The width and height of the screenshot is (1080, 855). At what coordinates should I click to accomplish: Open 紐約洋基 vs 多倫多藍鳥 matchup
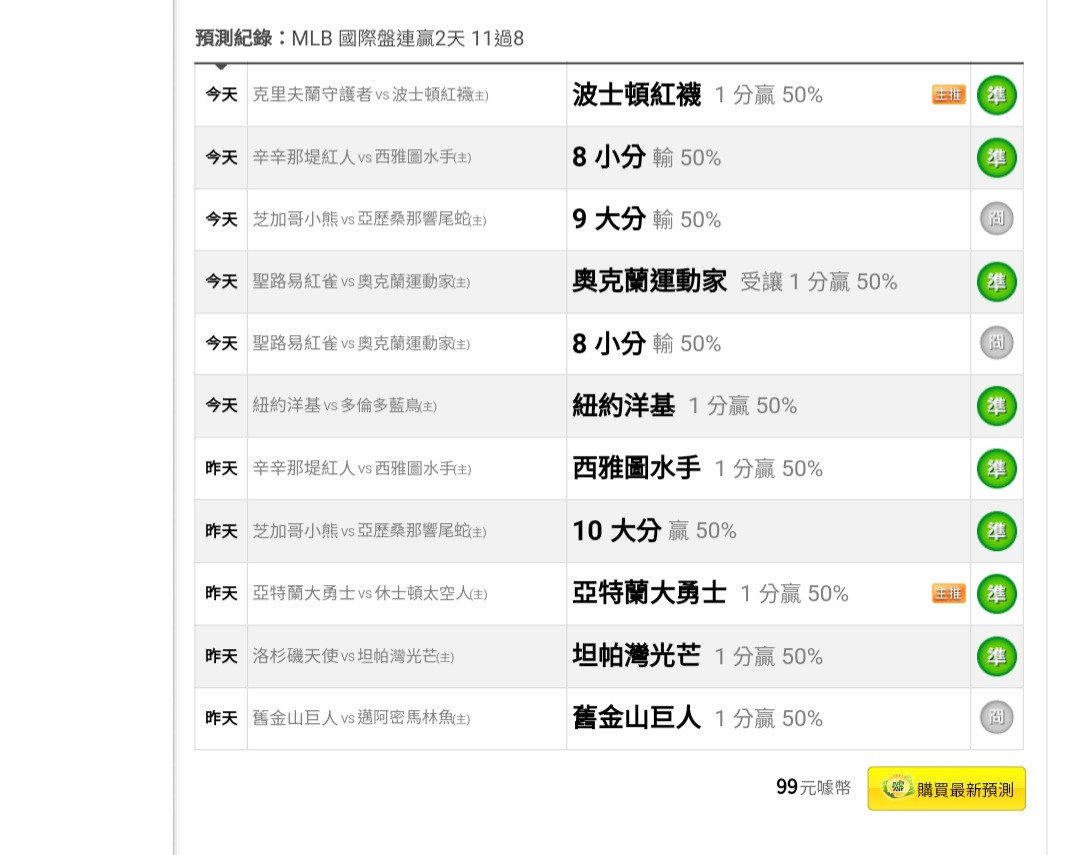pos(344,406)
